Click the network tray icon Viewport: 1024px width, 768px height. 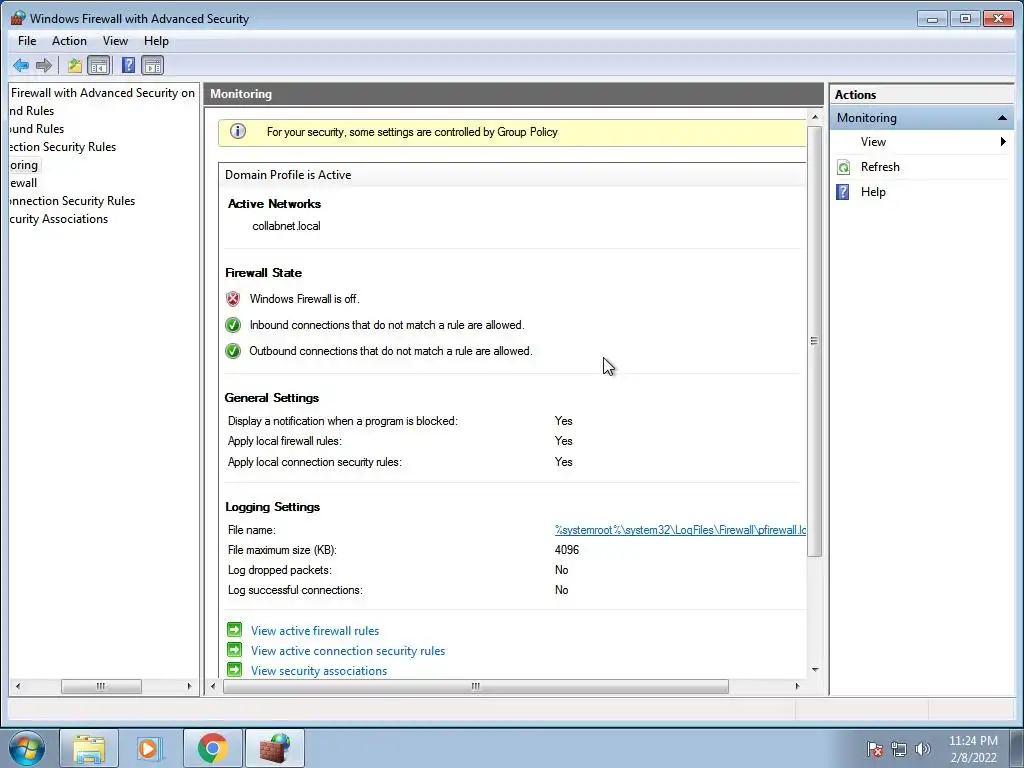[899, 749]
